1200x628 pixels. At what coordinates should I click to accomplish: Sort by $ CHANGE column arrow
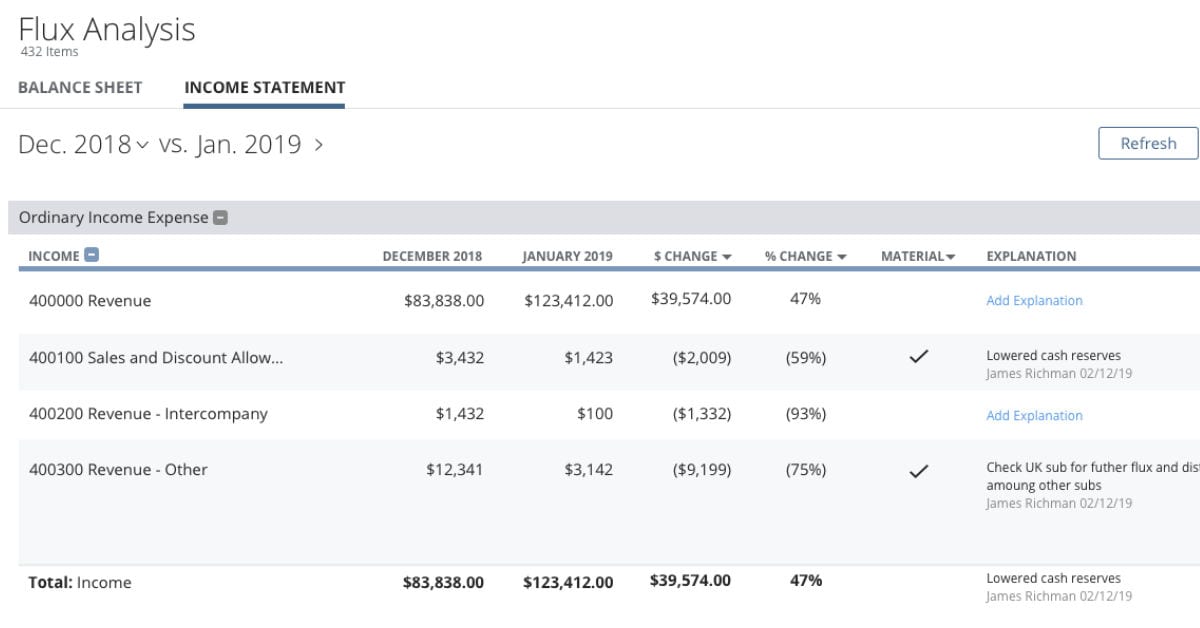coord(727,257)
